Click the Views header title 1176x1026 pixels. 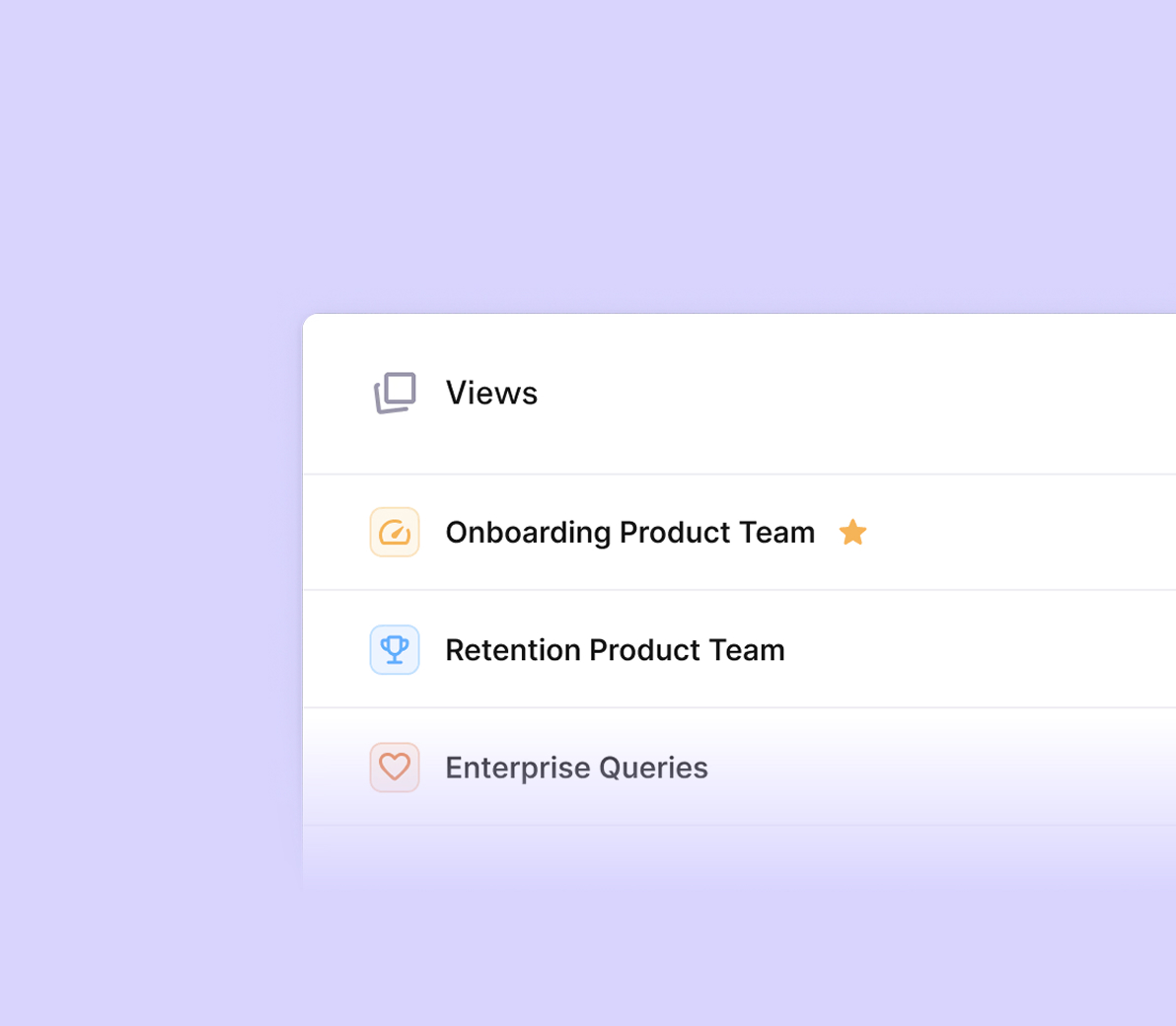point(491,393)
